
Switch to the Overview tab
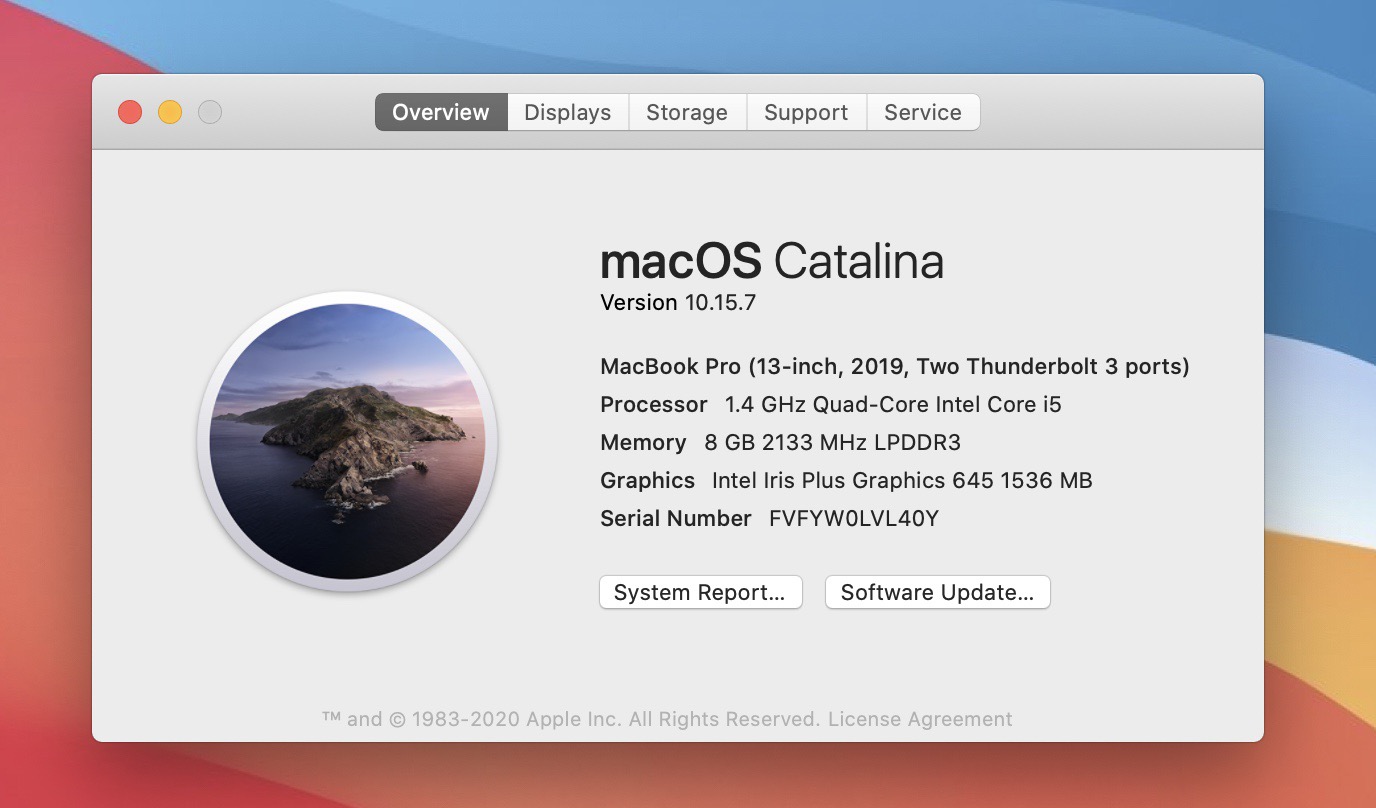(441, 113)
